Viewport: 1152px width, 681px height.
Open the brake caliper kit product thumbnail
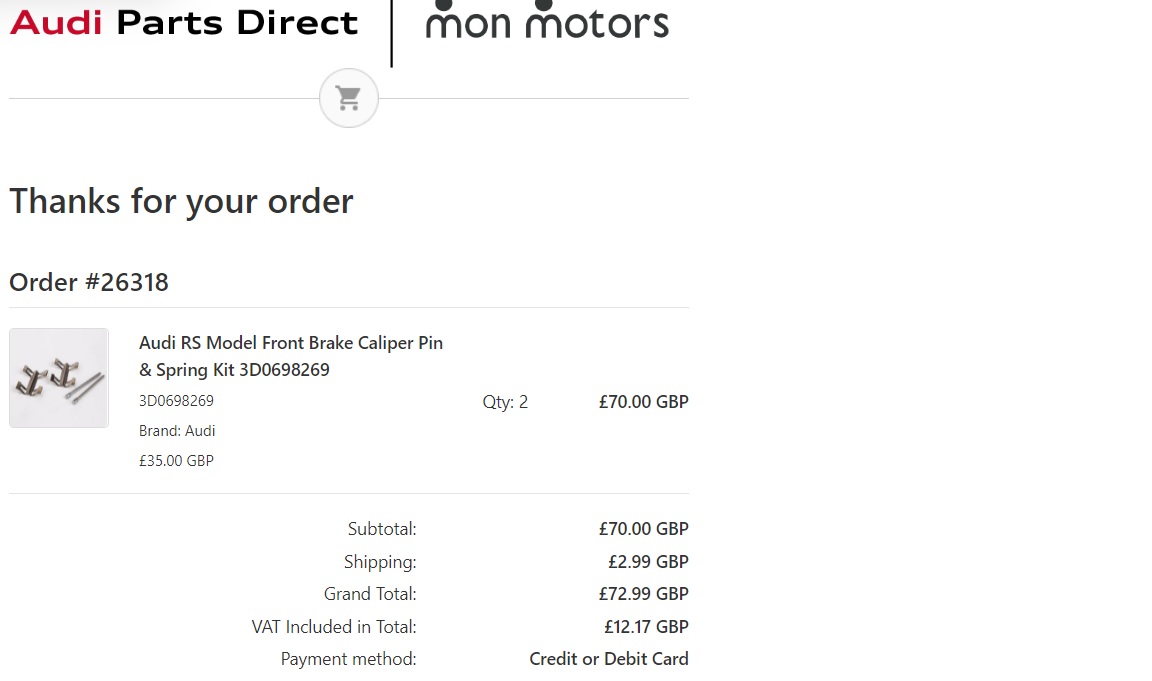pos(59,378)
